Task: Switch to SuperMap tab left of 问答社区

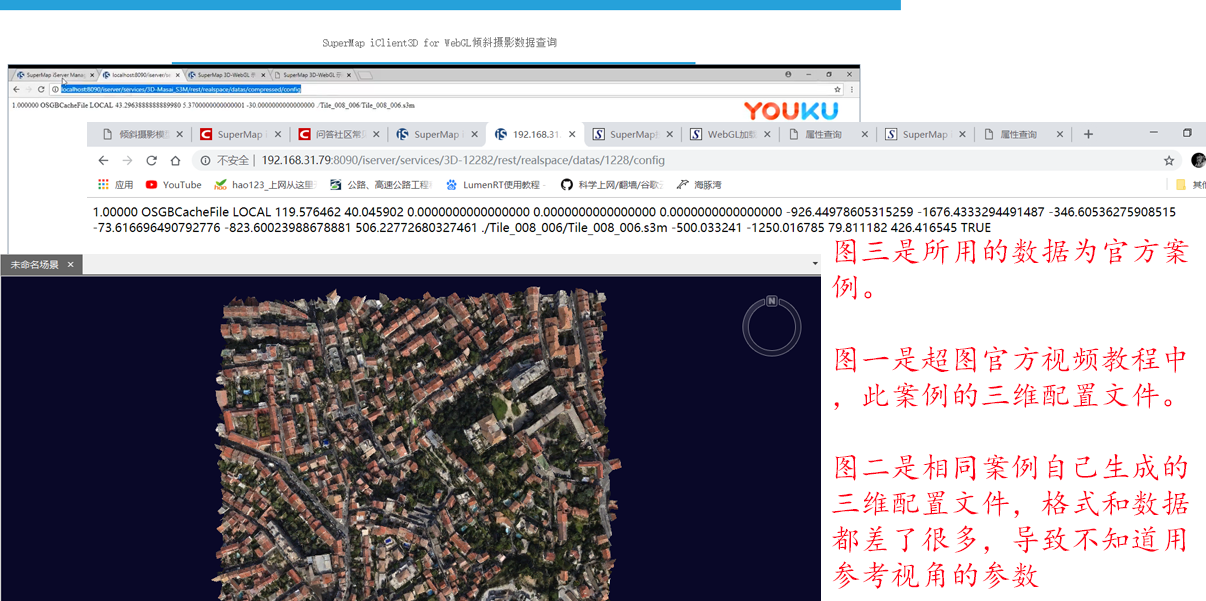Action: coord(240,134)
